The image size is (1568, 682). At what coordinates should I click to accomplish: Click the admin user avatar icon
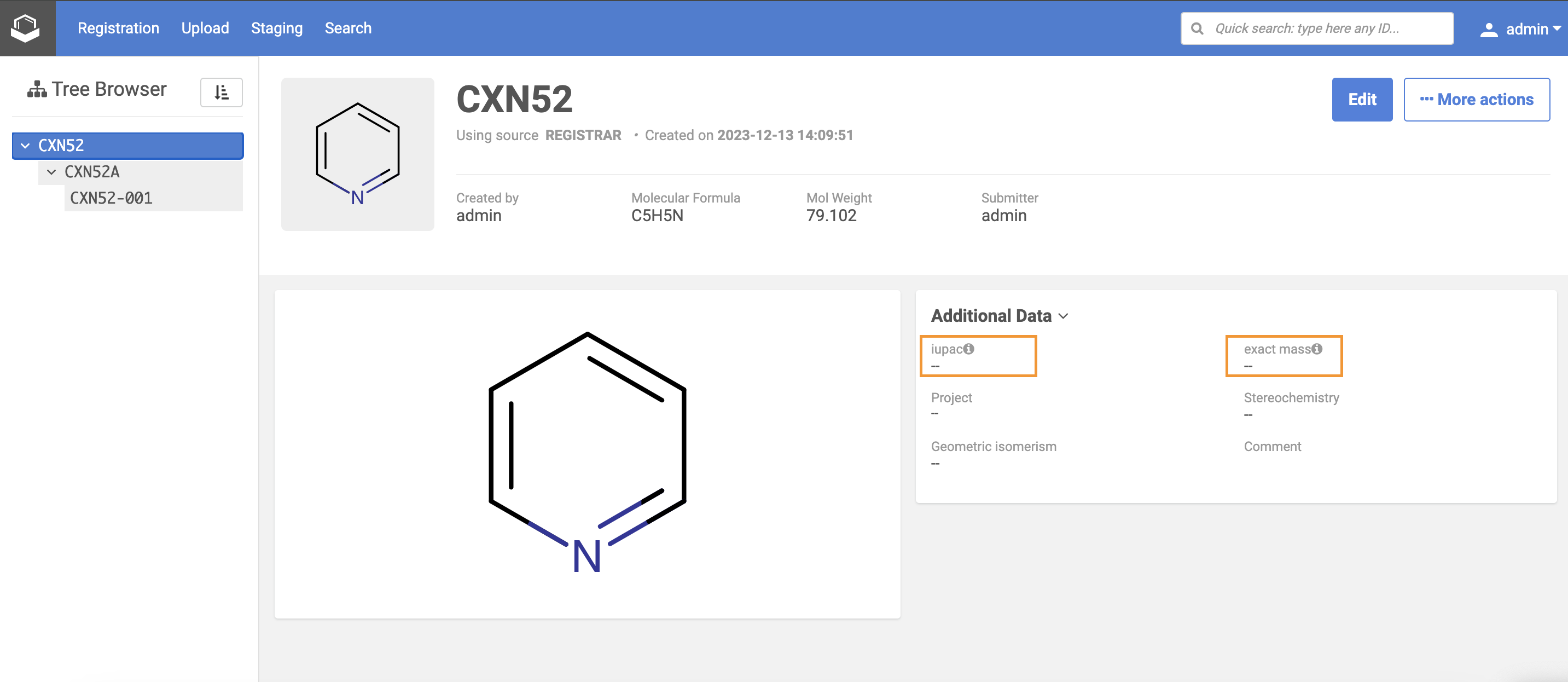point(1488,29)
